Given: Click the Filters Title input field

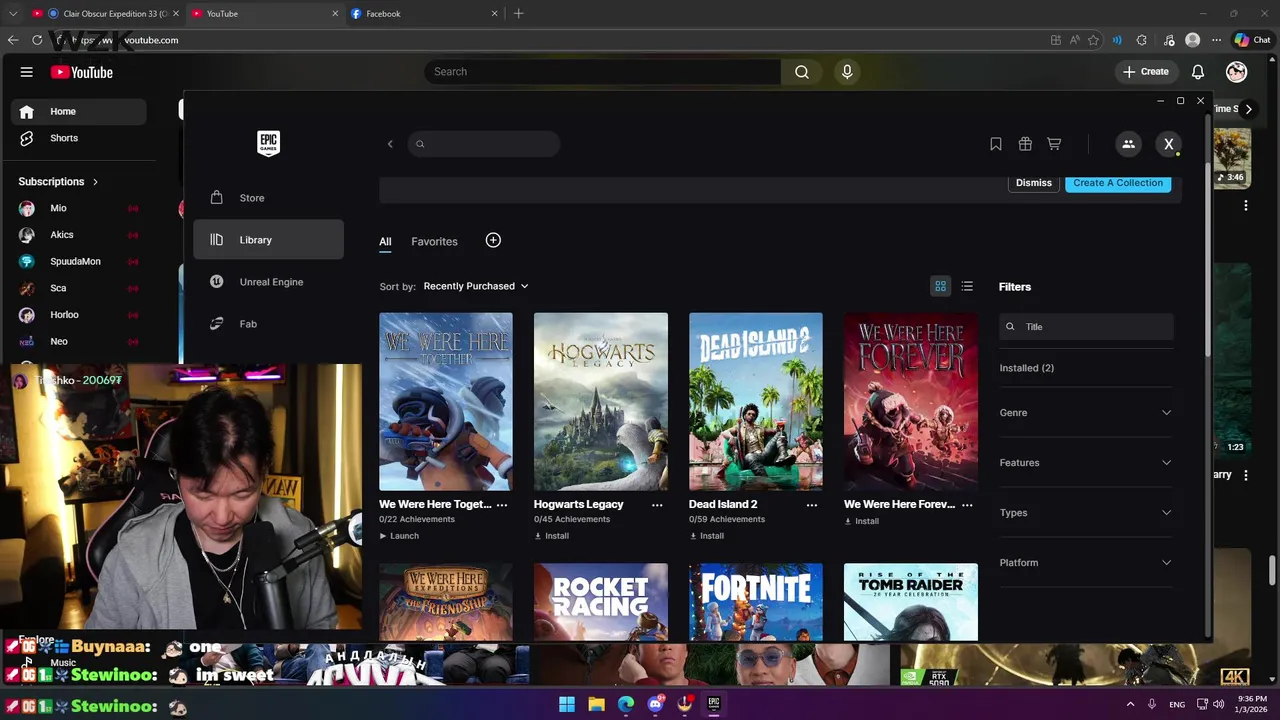Looking at the screenshot, I should [1086, 327].
